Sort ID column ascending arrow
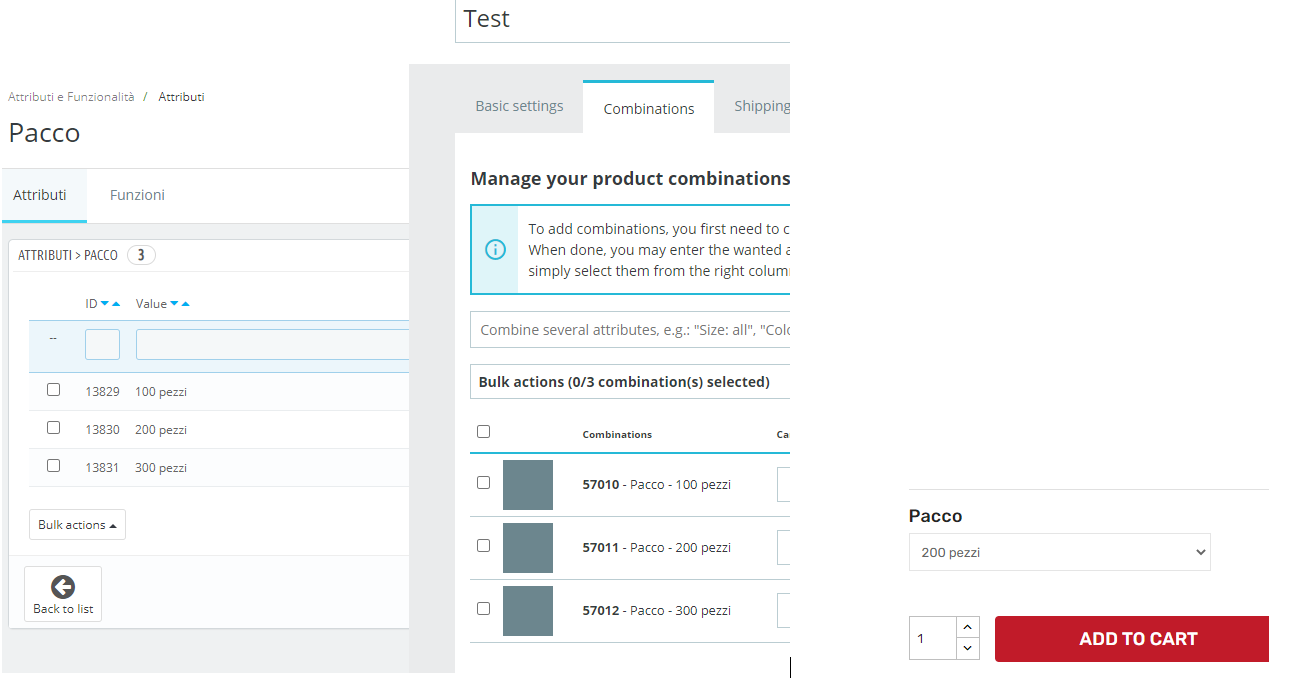Image resolution: width=1312 pixels, height=698 pixels. tap(116, 304)
